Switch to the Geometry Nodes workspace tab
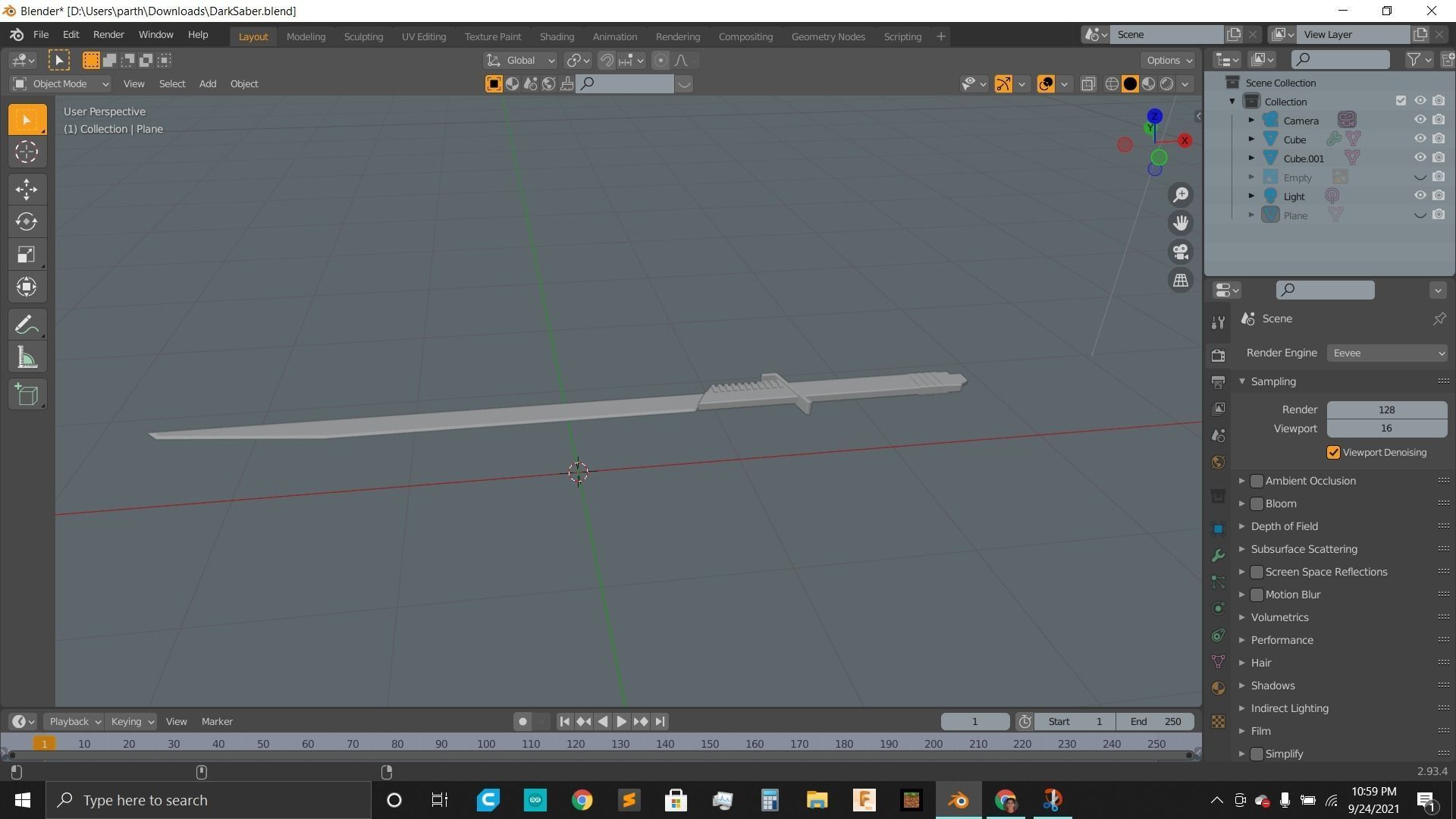 [828, 36]
